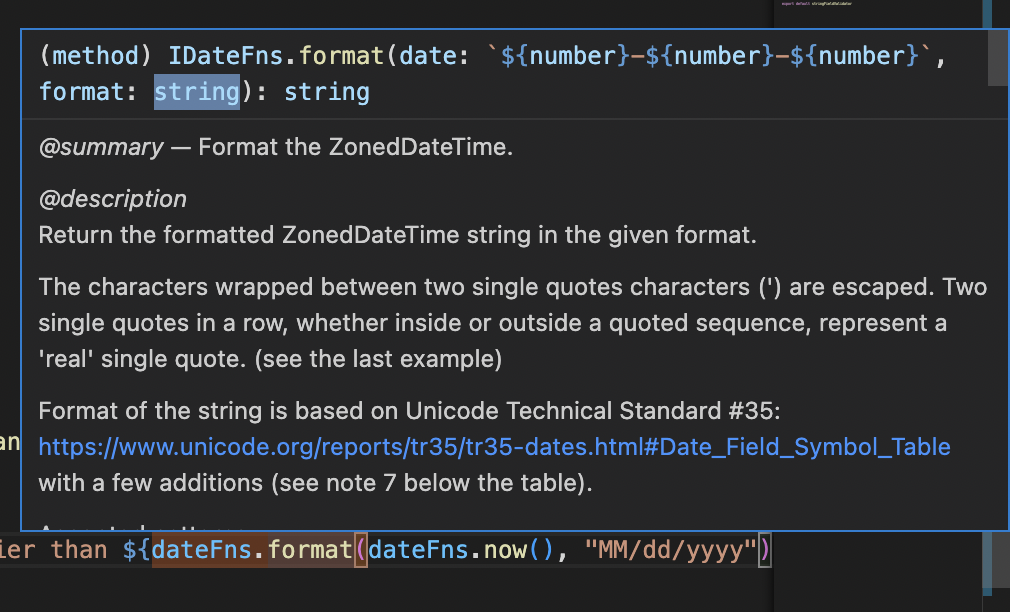Screen dimensions: 1010x612
Task: Click the closing parenthesis after "MM/dd/yyyy"
Action: pos(765,549)
